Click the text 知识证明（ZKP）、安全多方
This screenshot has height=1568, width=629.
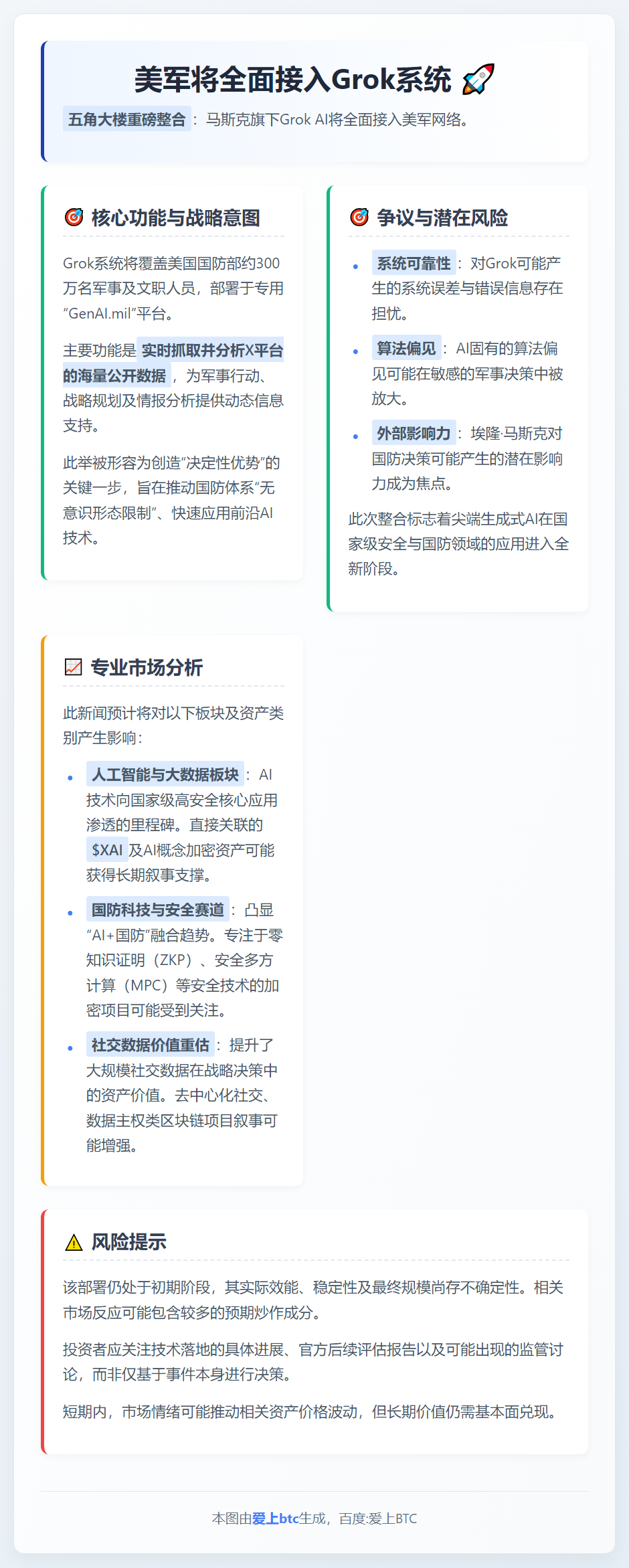coord(180,960)
